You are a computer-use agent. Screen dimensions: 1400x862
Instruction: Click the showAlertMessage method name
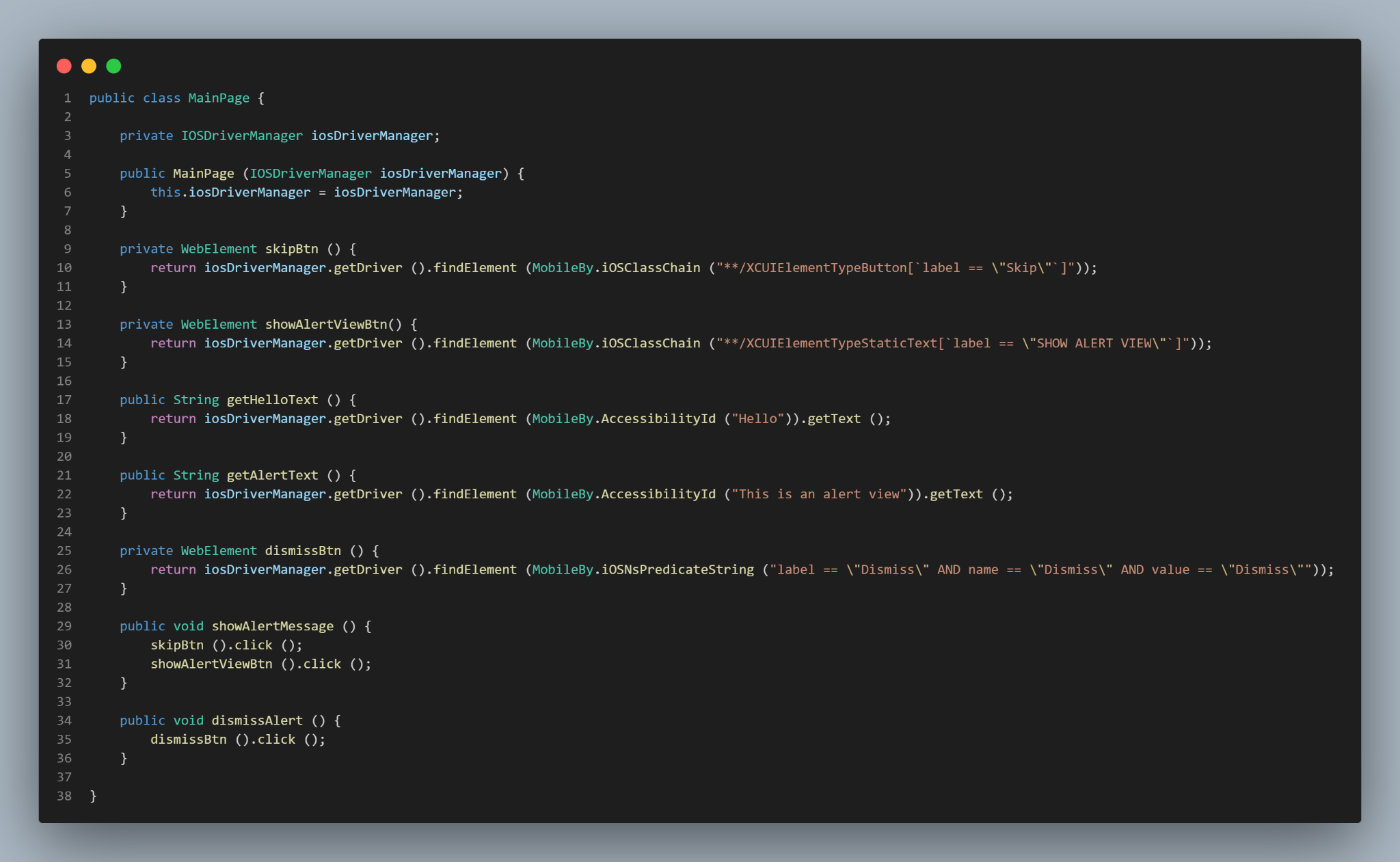pyautogui.click(x=272, y=626)
